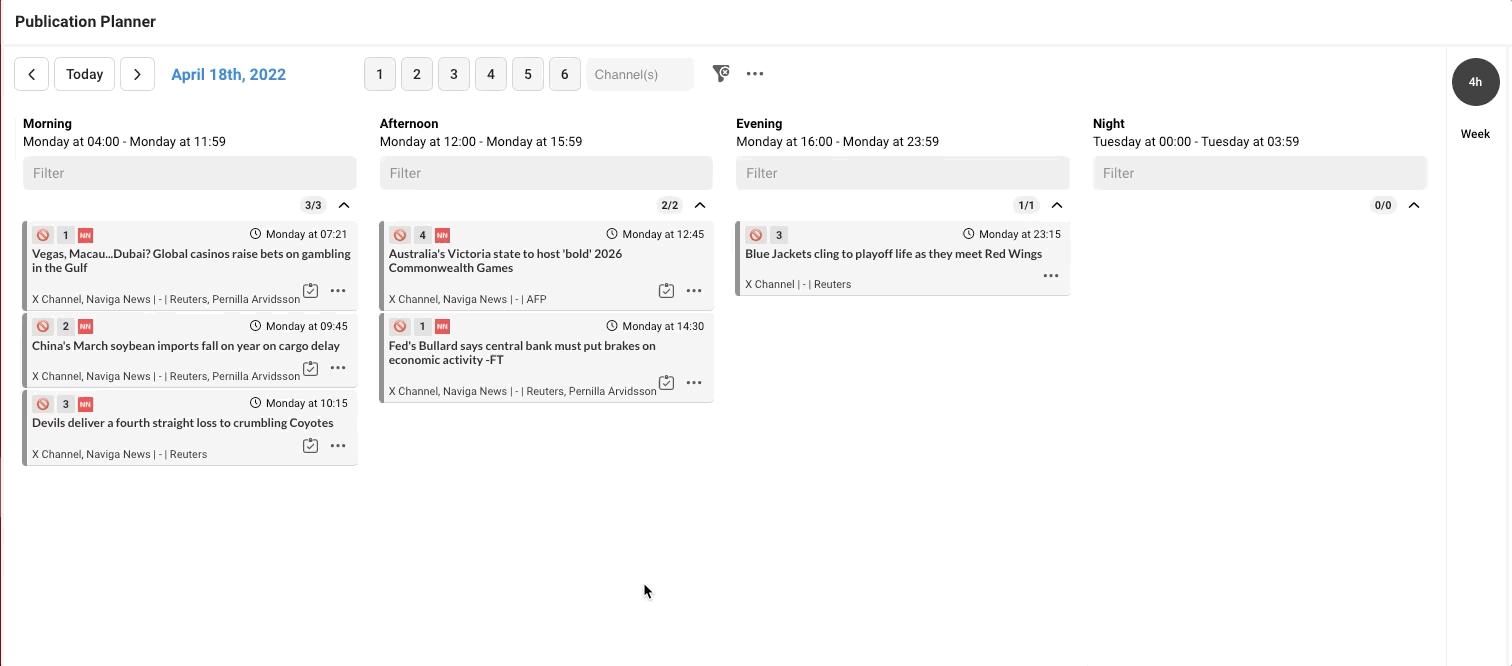Go to the next day arrow

(137, 74)
